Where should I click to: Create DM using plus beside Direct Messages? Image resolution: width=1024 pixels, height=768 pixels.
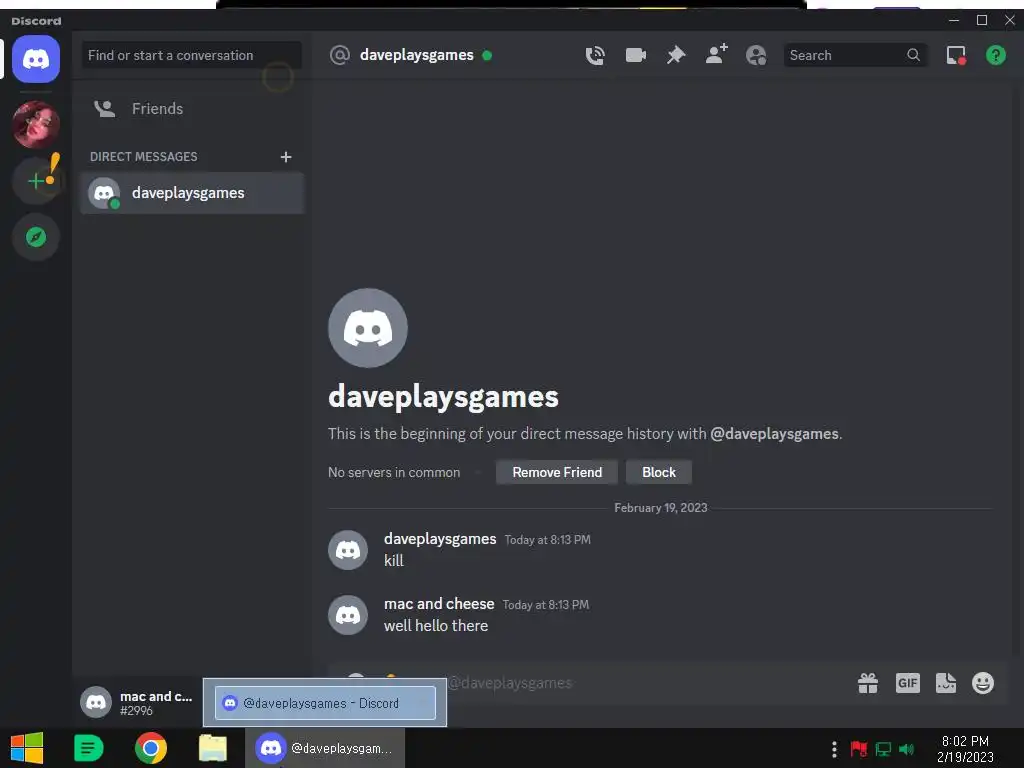(285, 157)
